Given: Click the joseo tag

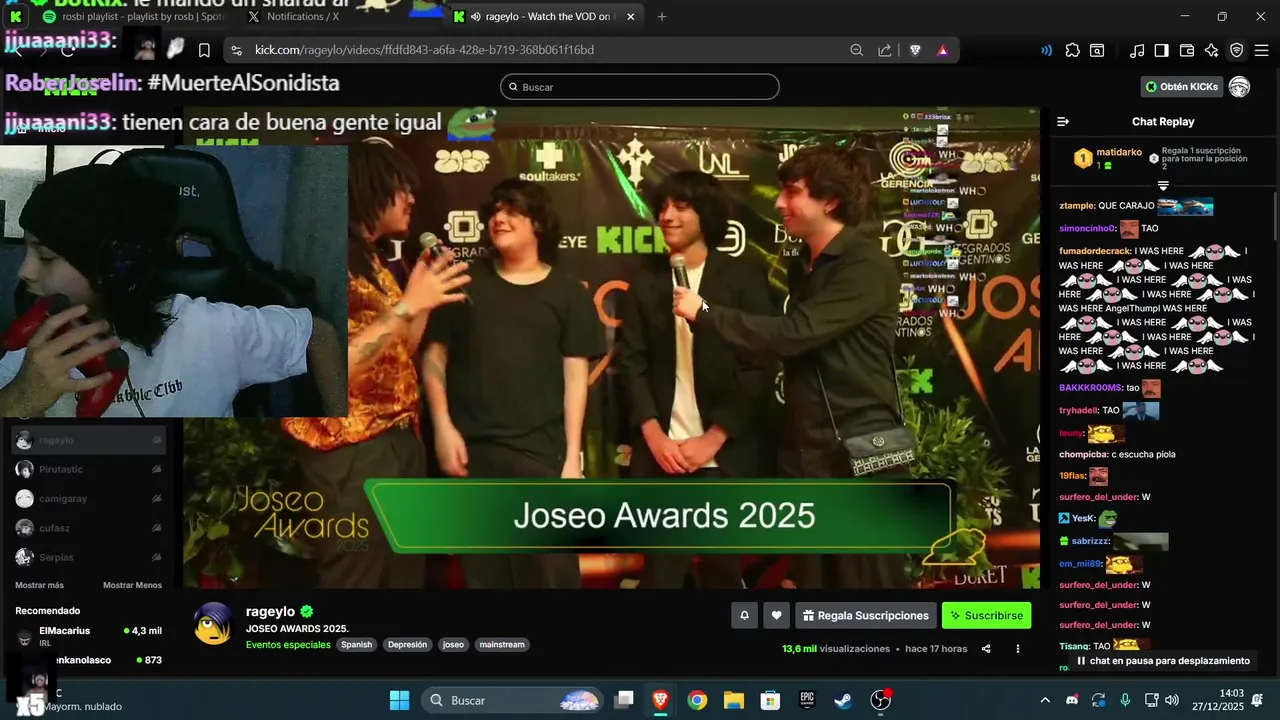Looking at the screenshot, I should pyautogui.click(x=453, y=645).
